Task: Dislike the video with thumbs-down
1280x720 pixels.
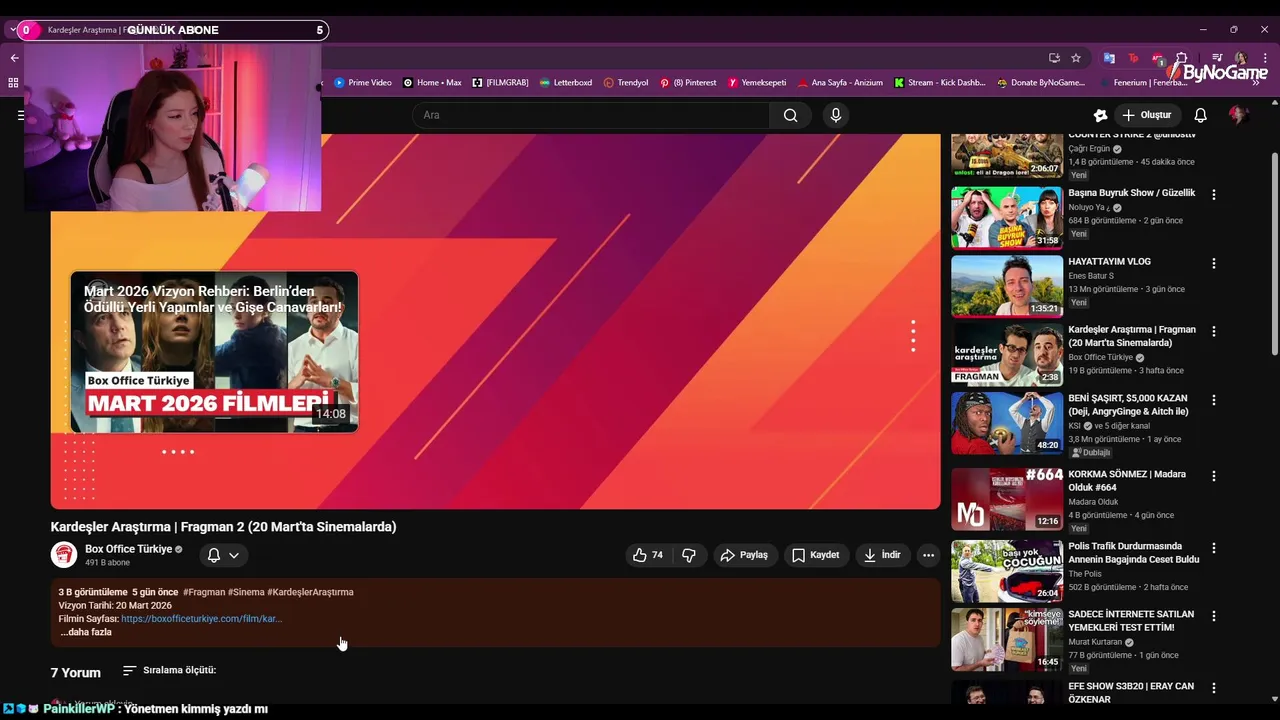Action: click(x=689, y=555)
